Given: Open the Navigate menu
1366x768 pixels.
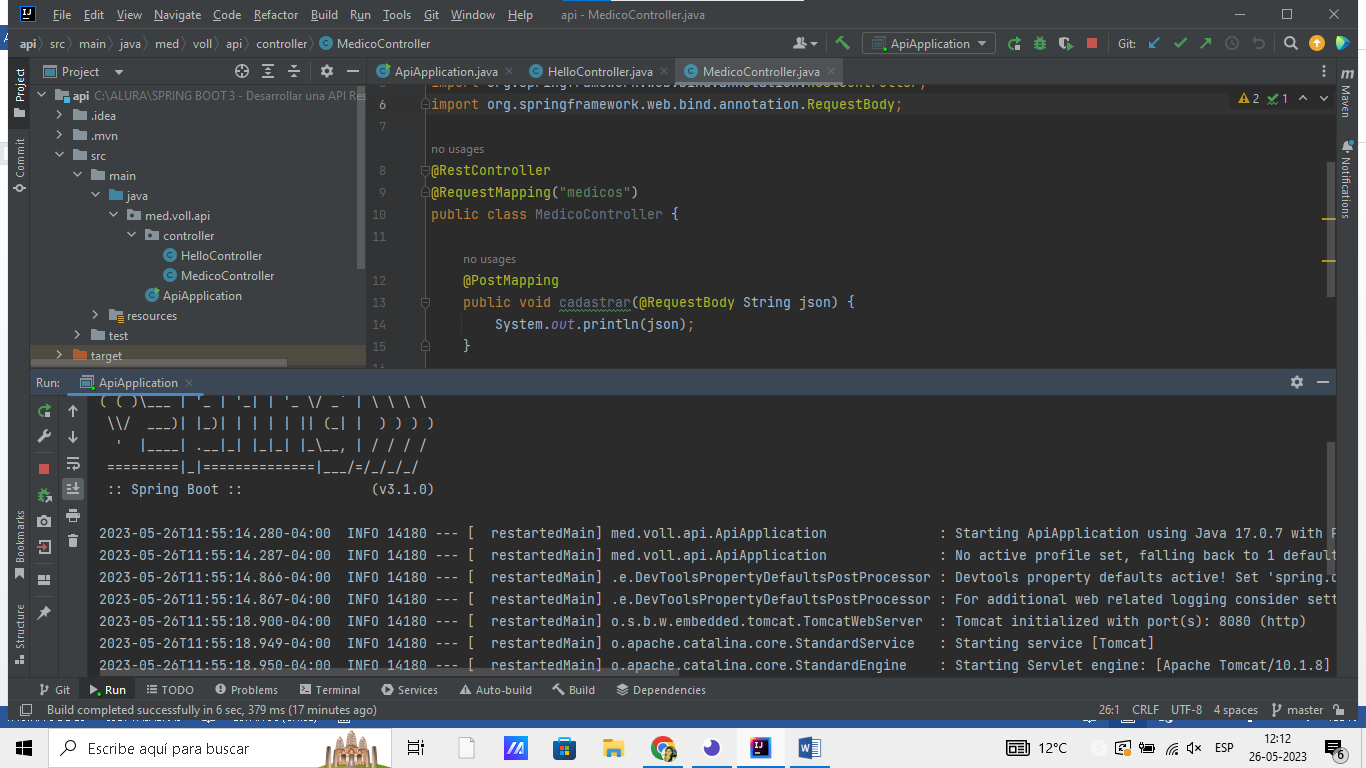Looking at the screenshot, I should coord(177,15).
